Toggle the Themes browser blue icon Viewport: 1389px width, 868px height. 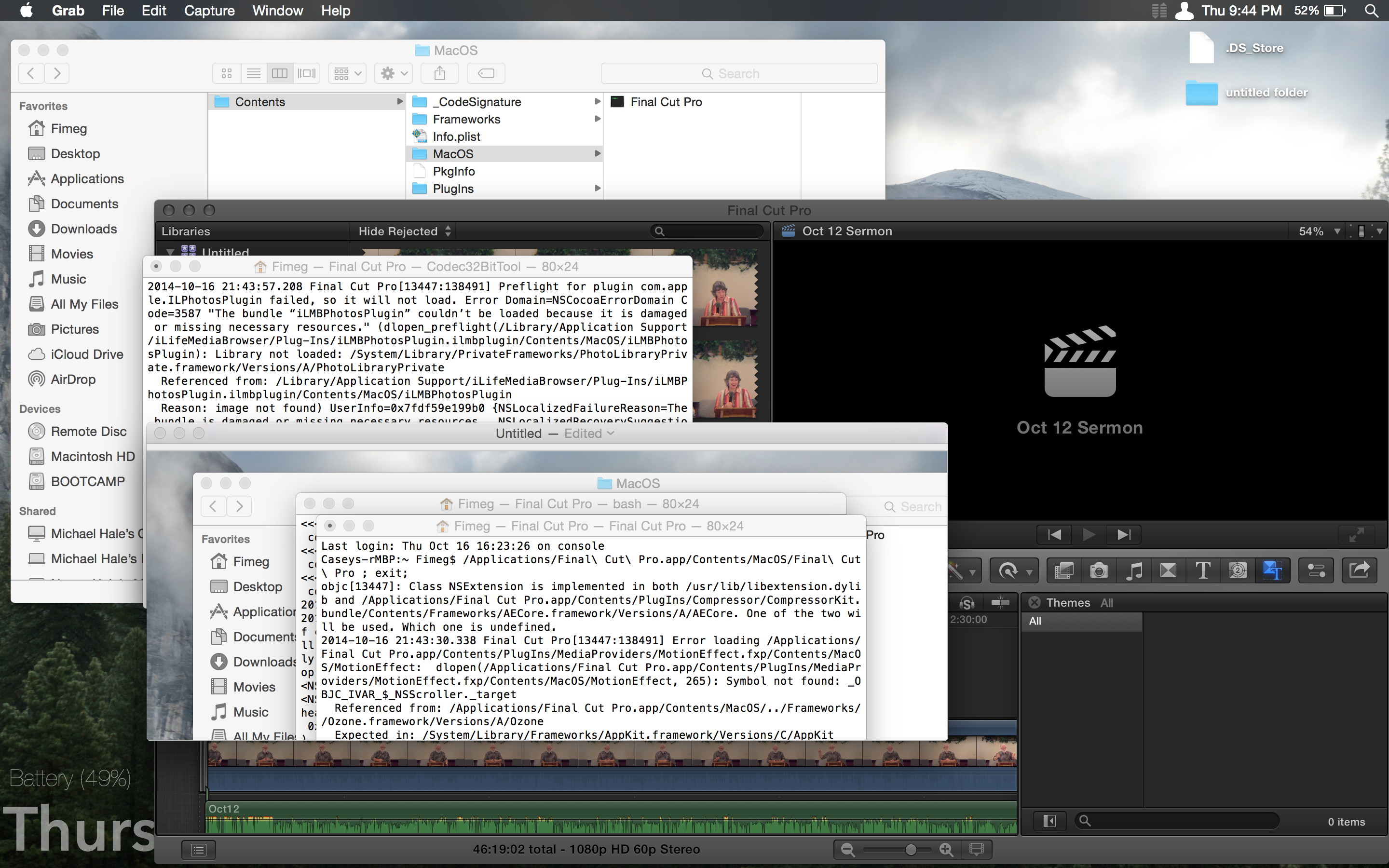pyautogui.click(x=1272, y=570)
